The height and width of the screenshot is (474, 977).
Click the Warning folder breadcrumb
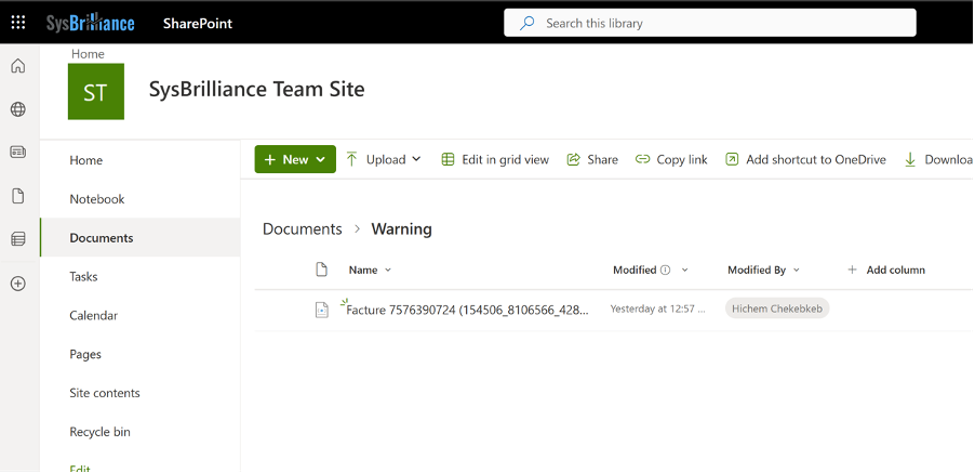point(401,229)
